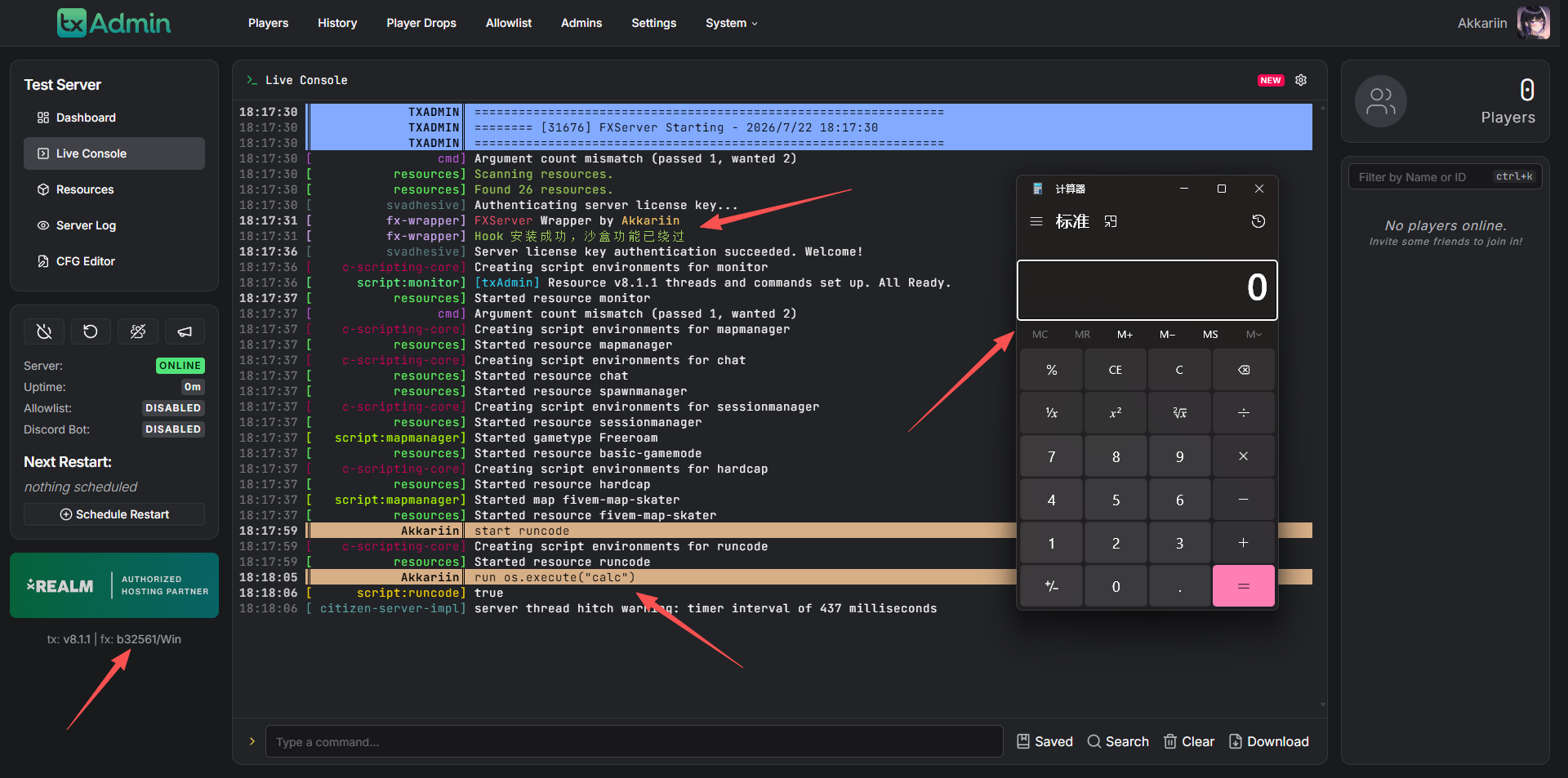This screenshot has height=778, width=1568.
Task: Click the calculator C clear key
Action: tap(1179, 370)
